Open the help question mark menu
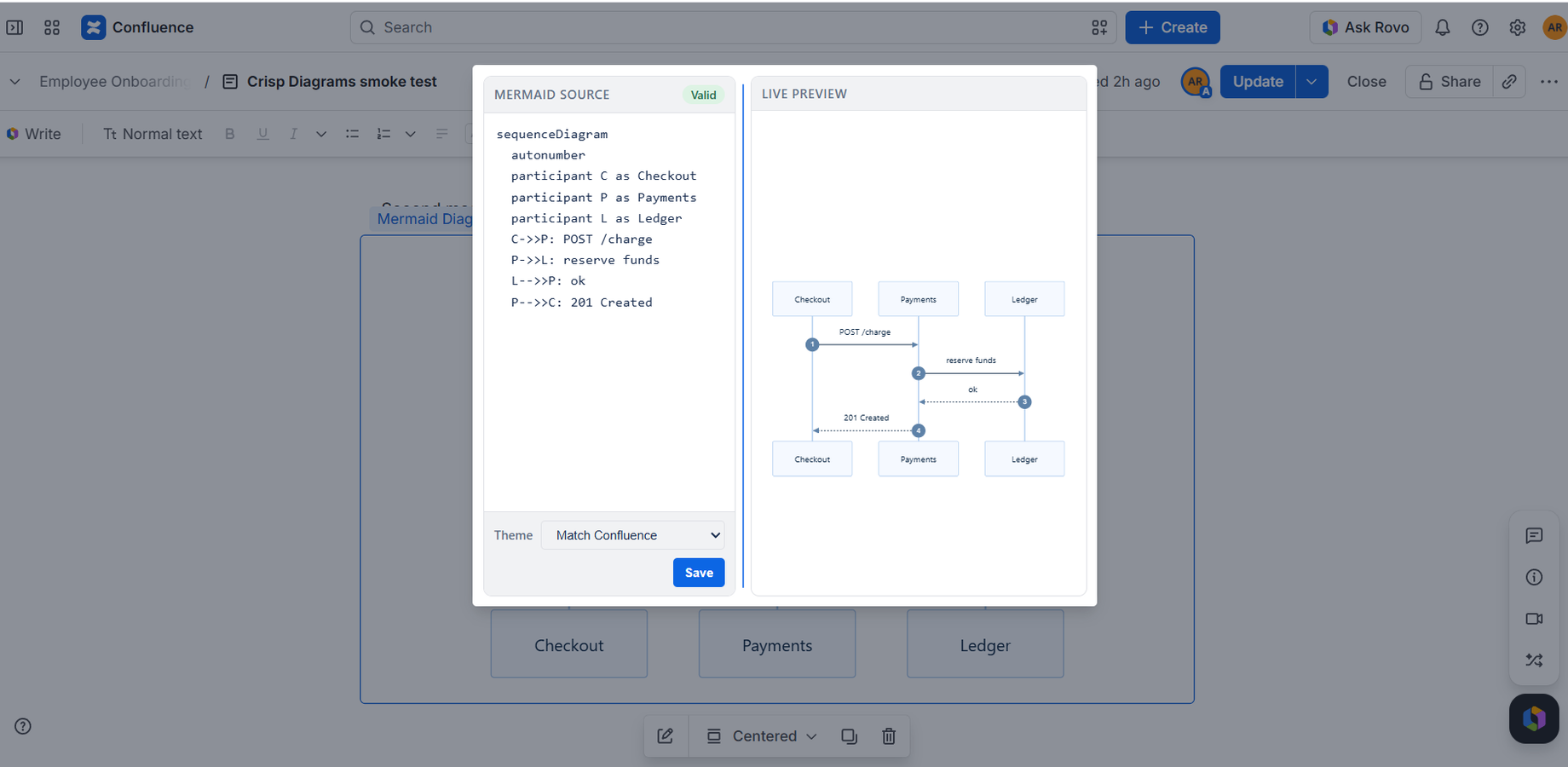Image resolution: width=1568 pixels, height=767 pixels. pos(1480,27)
